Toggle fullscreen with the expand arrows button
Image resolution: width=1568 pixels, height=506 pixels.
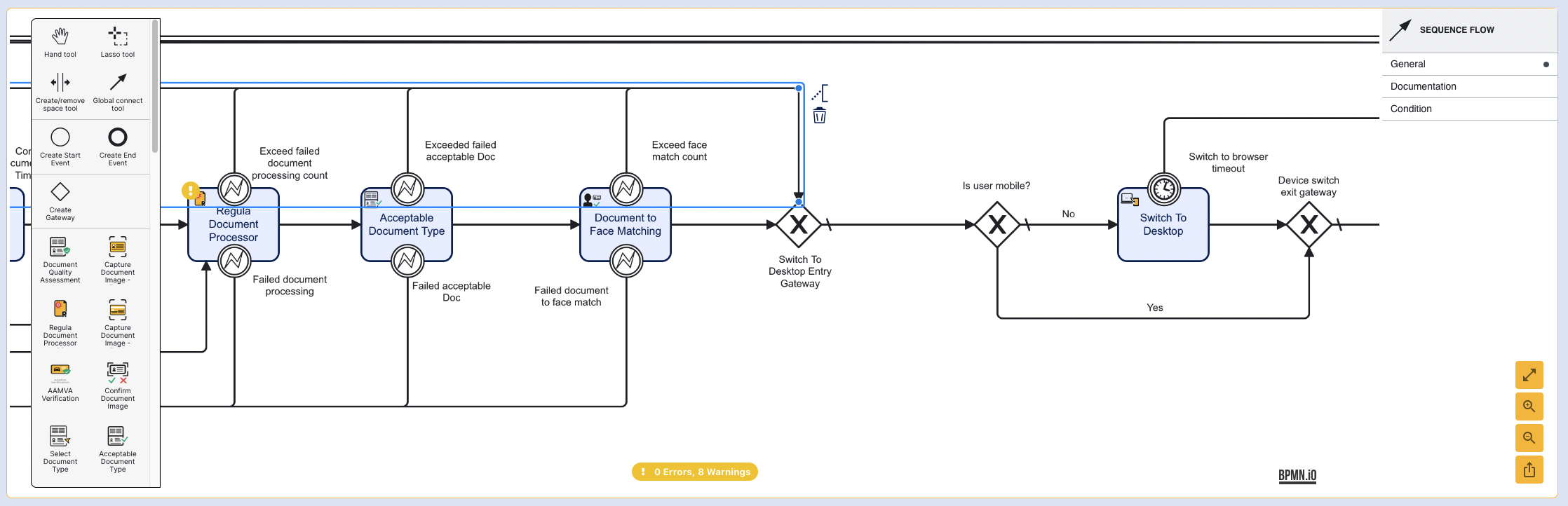click(1529, 375)
